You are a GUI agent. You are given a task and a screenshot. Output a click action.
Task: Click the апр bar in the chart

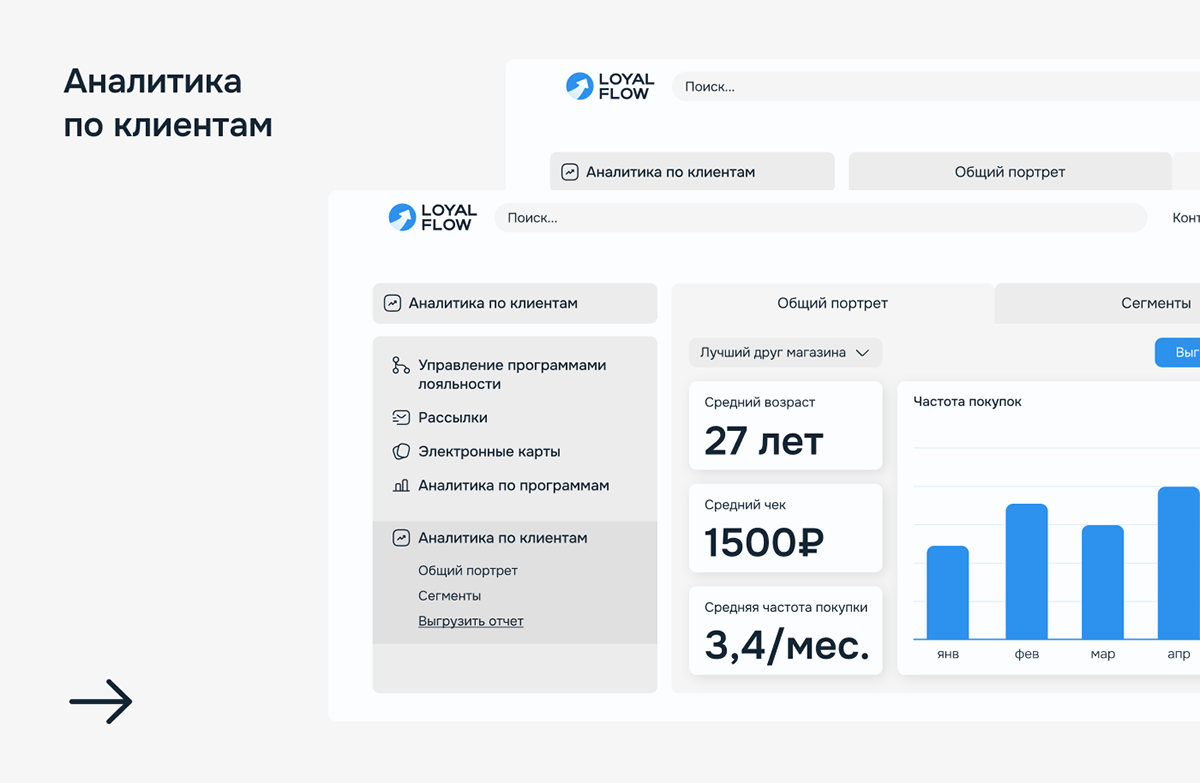pyautogui.click(x=1178, y=563)
